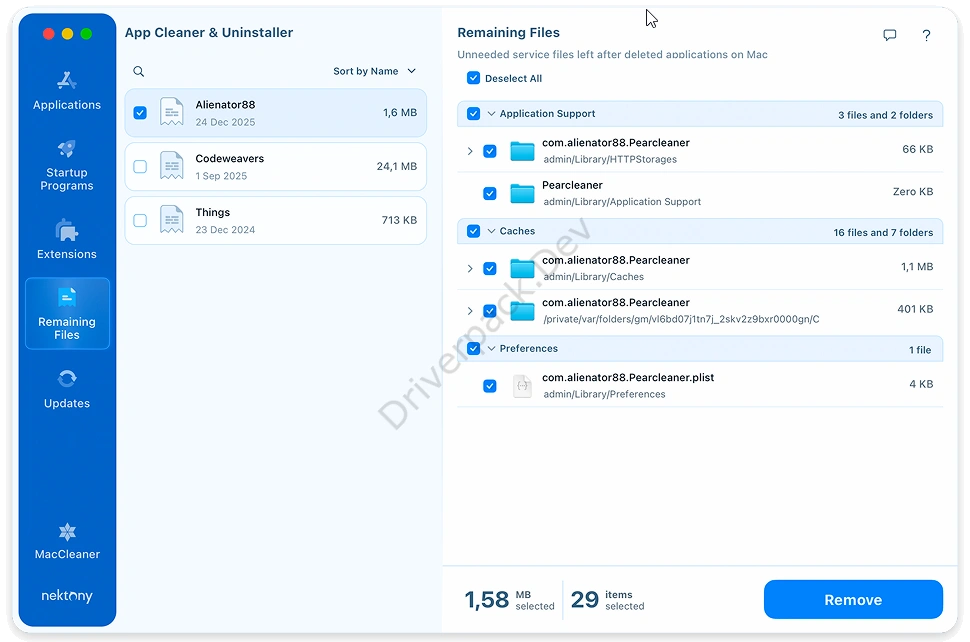Image resolution: width=970 pixels, height=642 pixels.
Task: Uncheck the 401 KB Pearcleaner checkbox
Action: click(489, 311)
